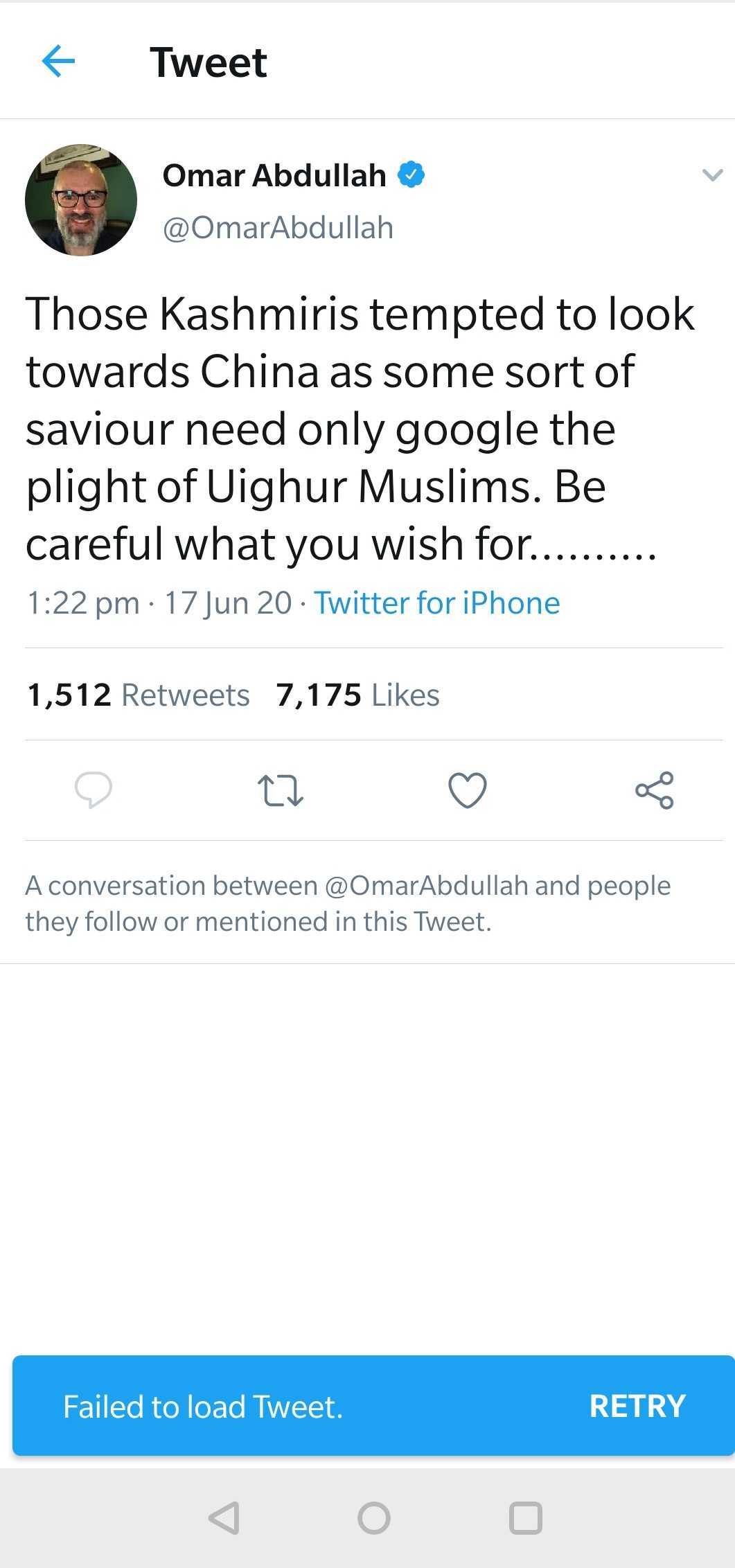
Task: View the 7,175 Likes list
Action: coord(357,695)
